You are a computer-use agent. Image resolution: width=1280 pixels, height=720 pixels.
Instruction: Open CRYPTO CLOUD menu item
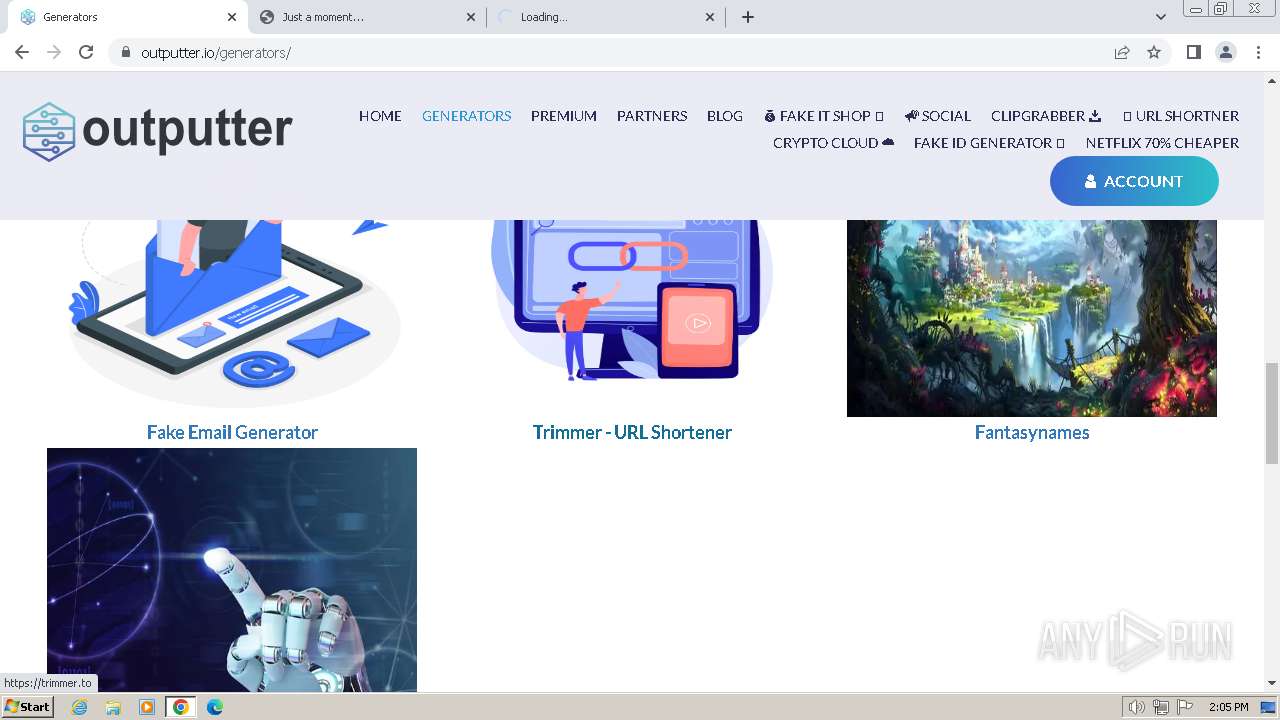coord(834,143)
